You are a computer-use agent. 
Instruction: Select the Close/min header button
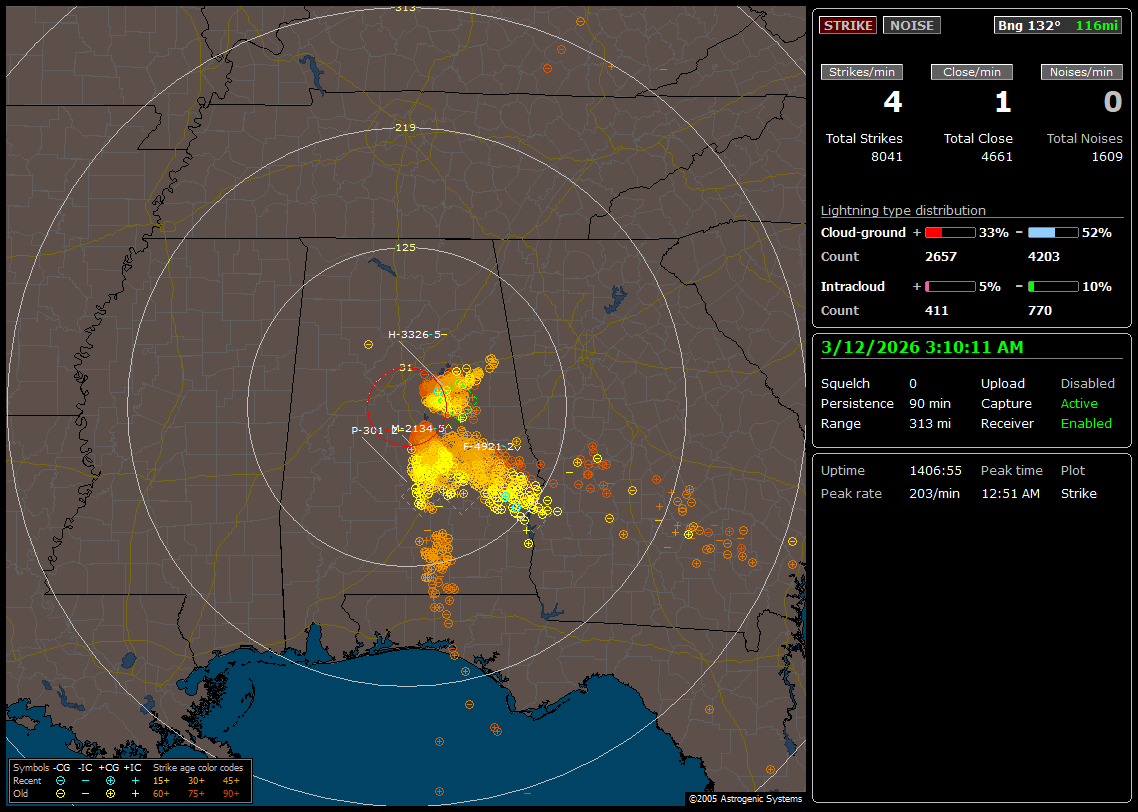click(x=972, y=72)
